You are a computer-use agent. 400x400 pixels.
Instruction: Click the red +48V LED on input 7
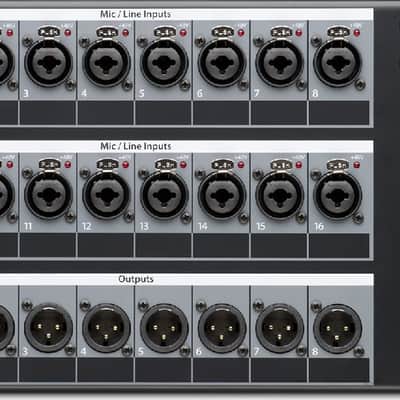[x=299, y=33]
